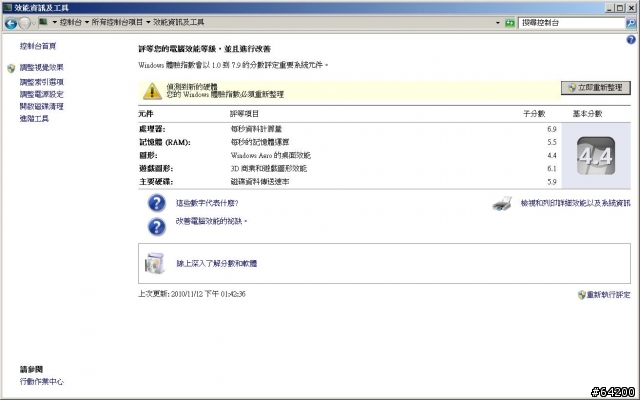
Task: Click the yellow warning triangle icon
Action: click(152, 91)
